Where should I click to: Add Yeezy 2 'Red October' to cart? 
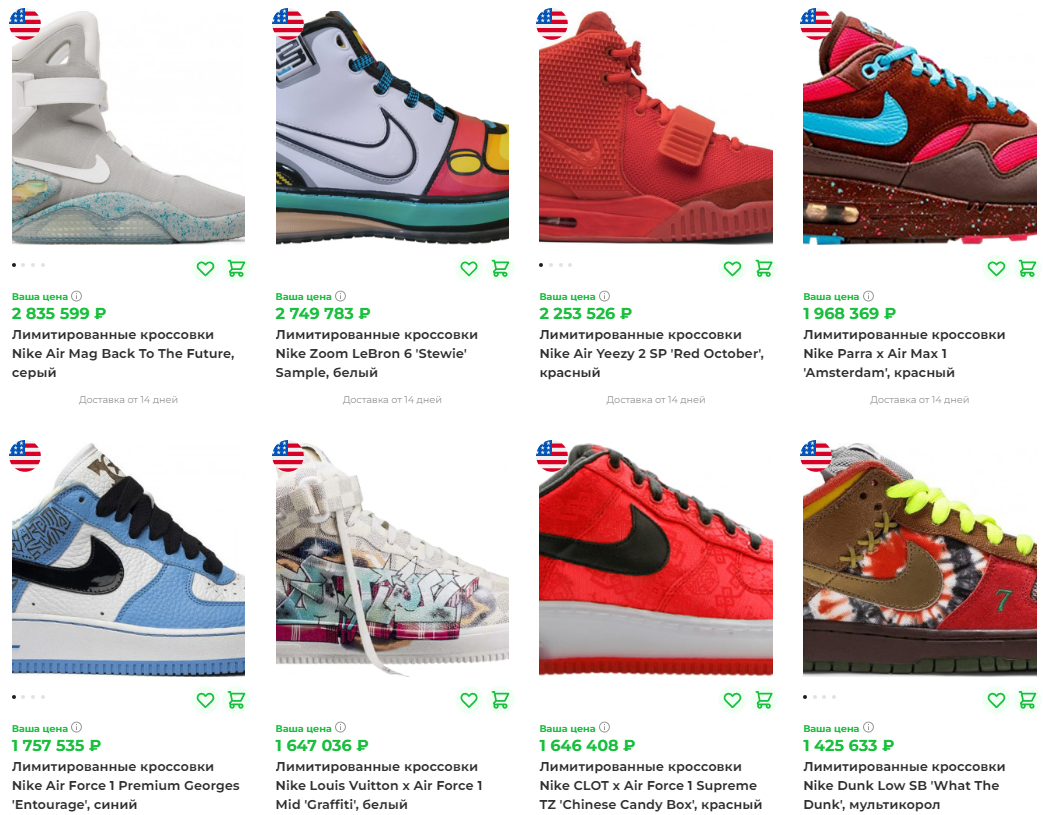(x=764, y=269)
